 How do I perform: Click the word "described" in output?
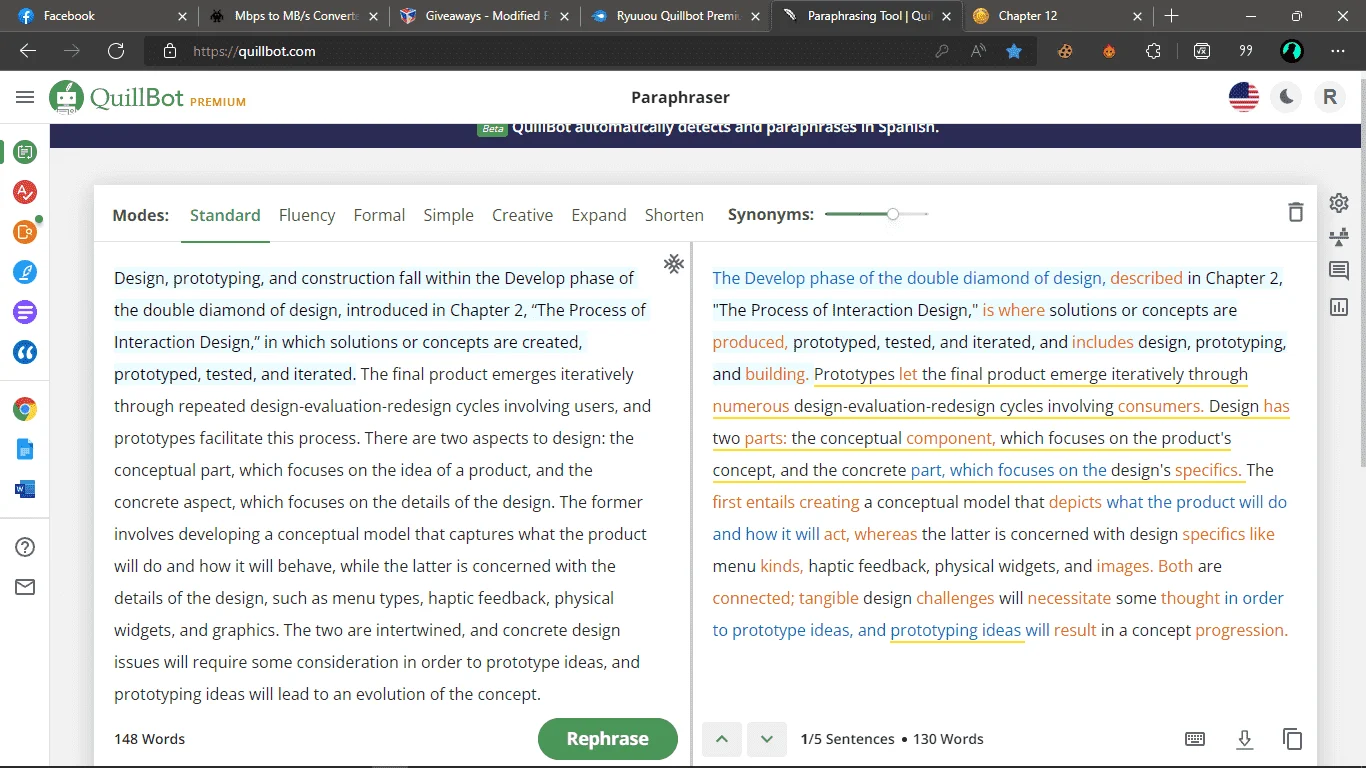pos(1146,278)
